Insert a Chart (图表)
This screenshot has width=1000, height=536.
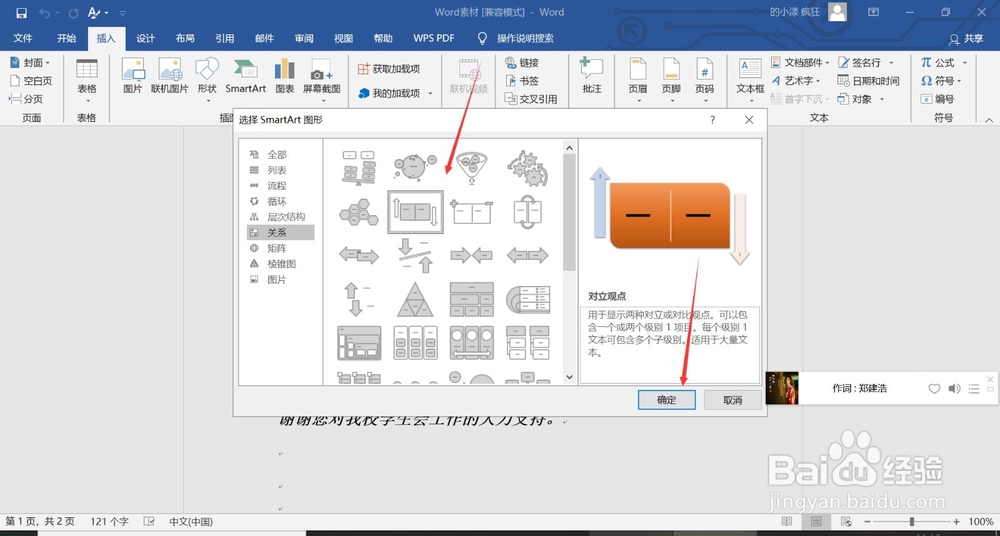(284, 77)
